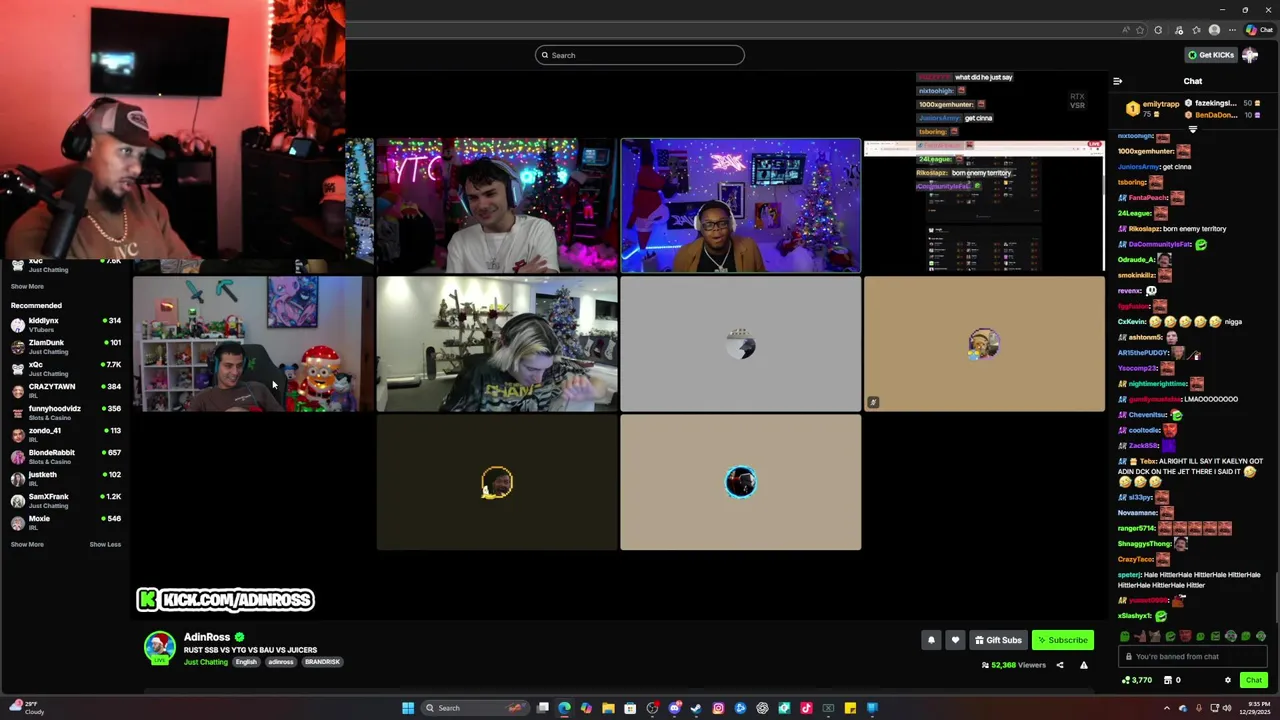The width and height of the screenshot is (1280, 720).
Task: Open browser Favorites hub icon
Action: pyautogui.click(x=1196, y=30)
